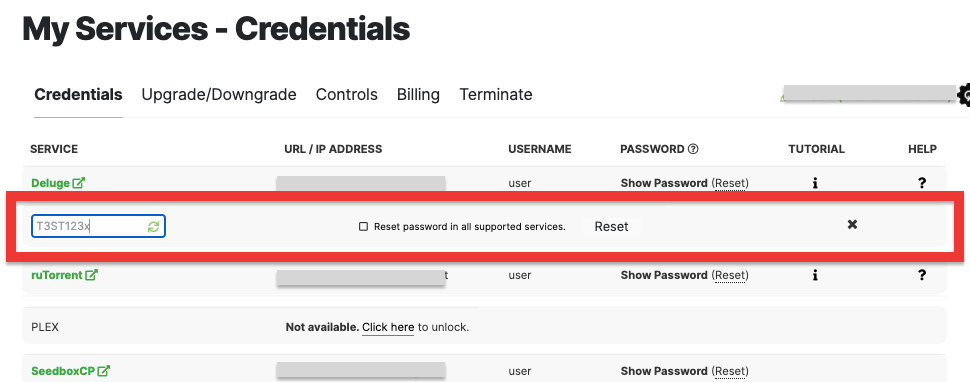Switch to Controls tab
The height and width of the screenshot is (382, 970).
(x=346, y=95)
